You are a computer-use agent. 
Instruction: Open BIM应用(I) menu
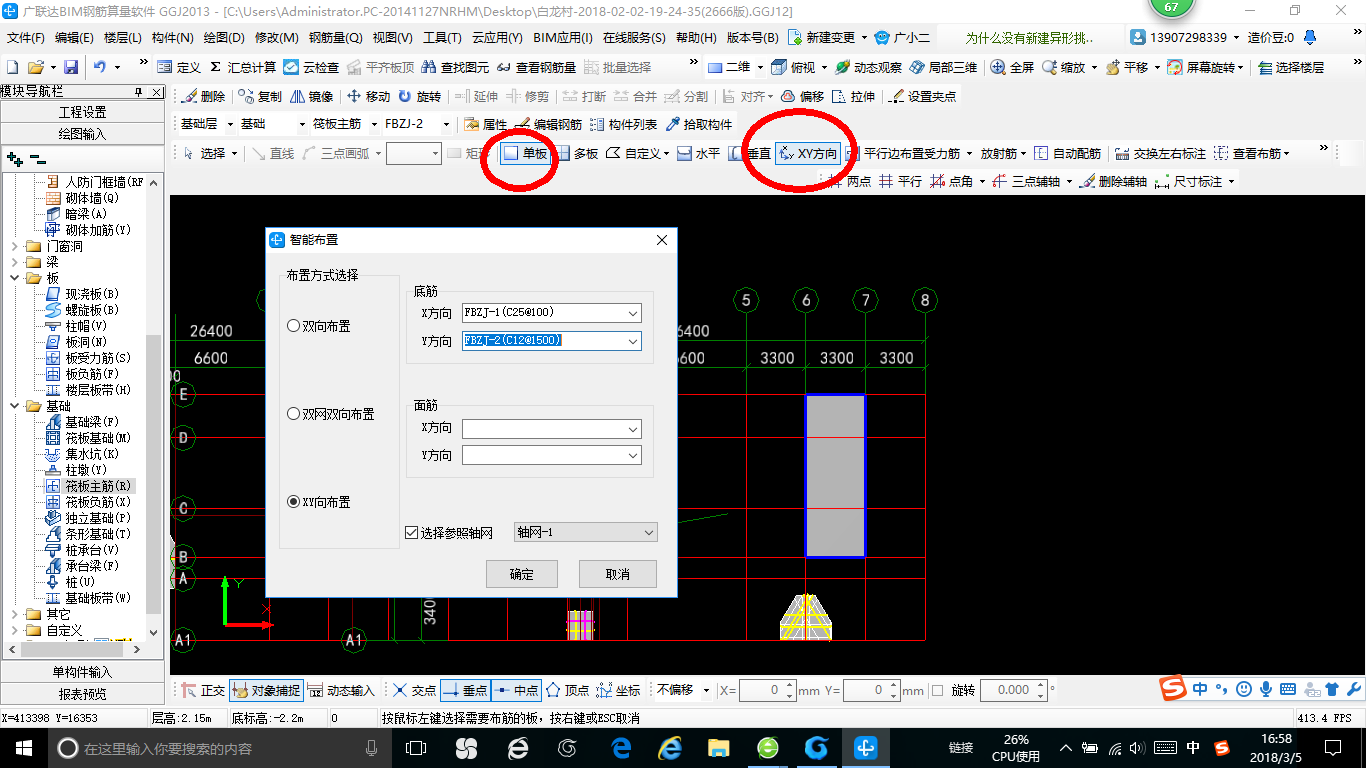pyautogui.click(x=563, y=38)
